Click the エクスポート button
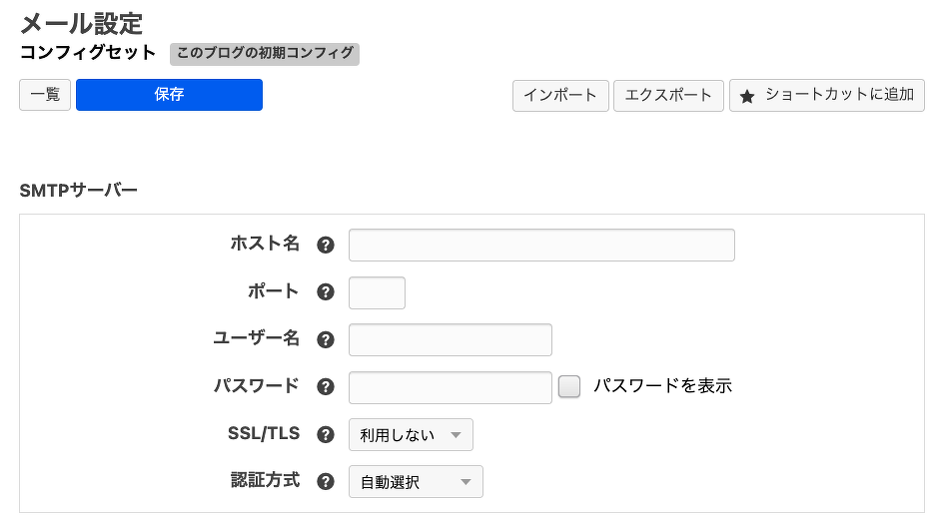The width and height of the screenshot is (940, 531). click(668, 96)
